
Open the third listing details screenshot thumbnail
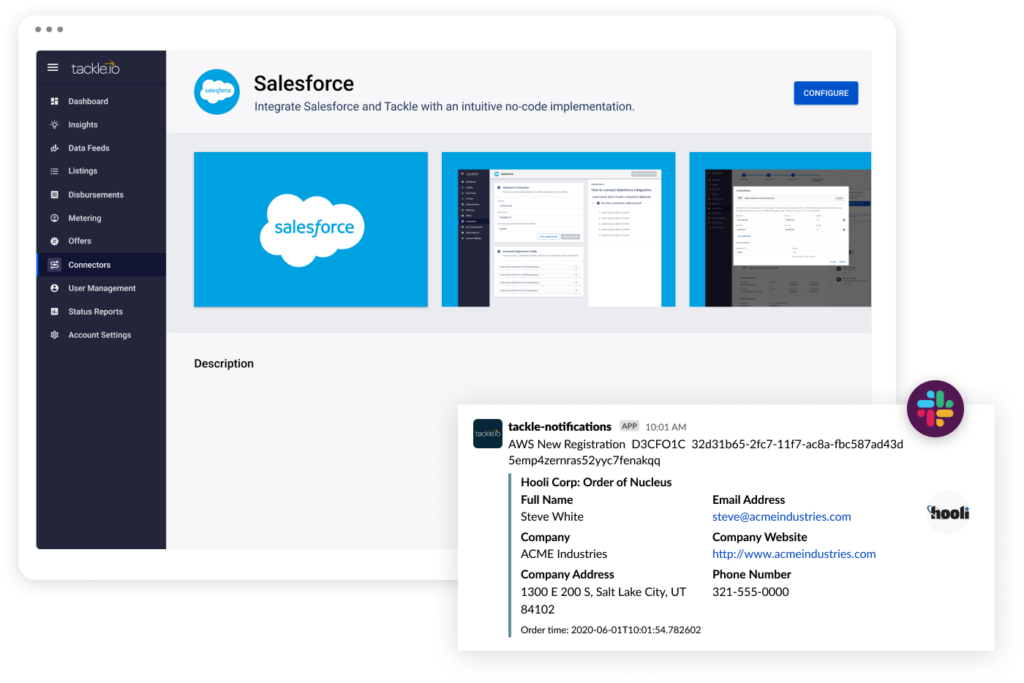780,229
